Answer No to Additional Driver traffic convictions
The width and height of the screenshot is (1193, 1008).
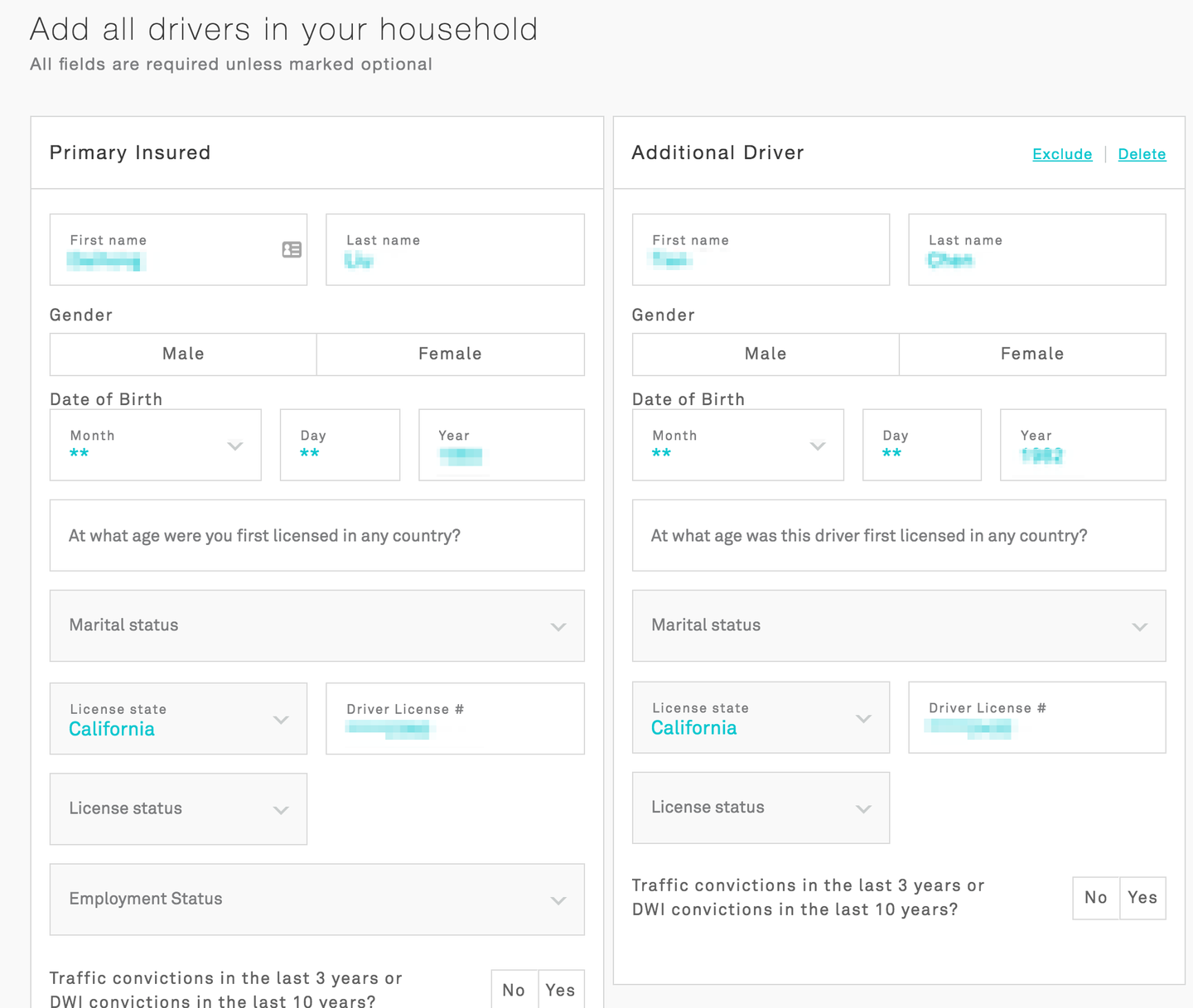1096,898
